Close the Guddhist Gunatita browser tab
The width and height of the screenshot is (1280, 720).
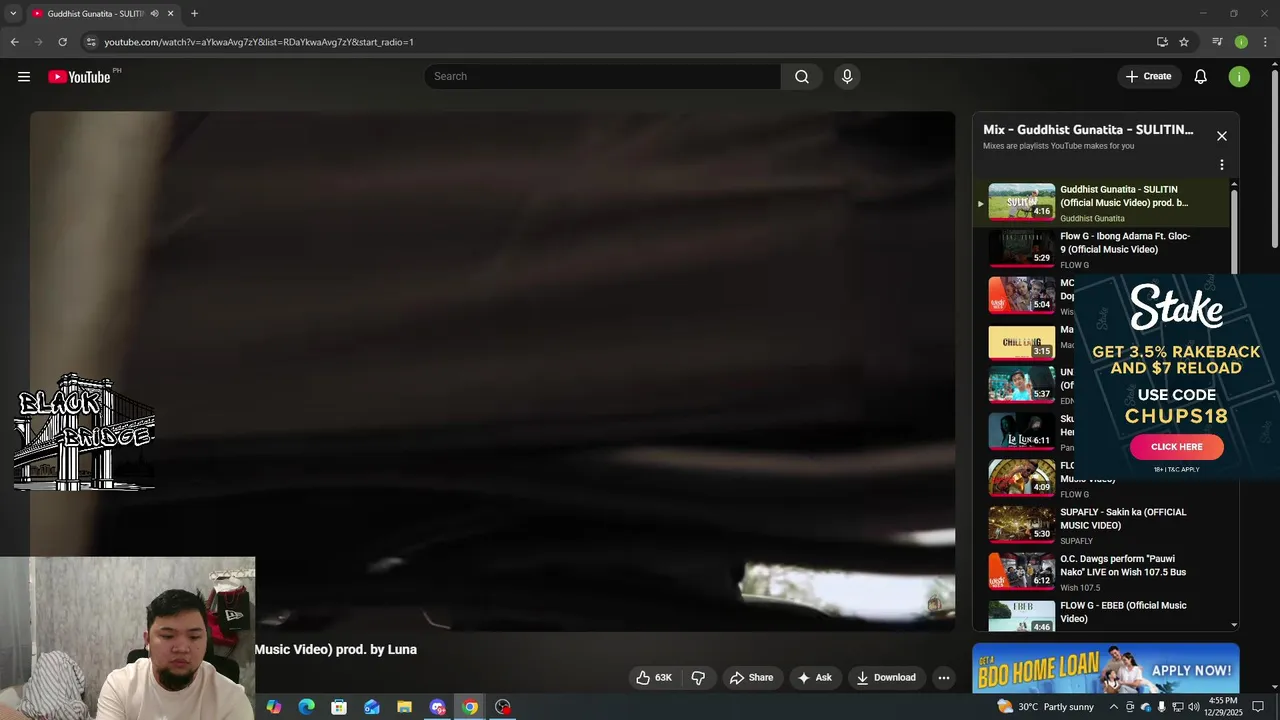pos(170,14)
